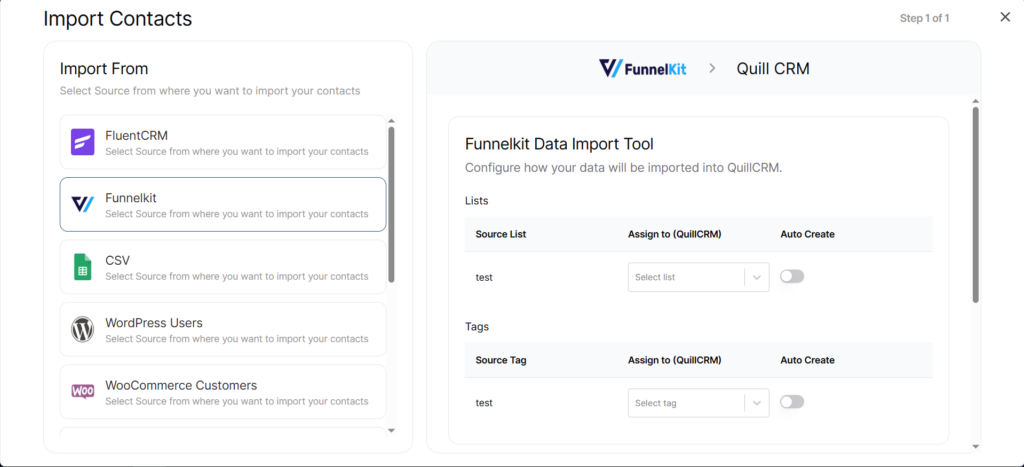Expand the Select tag chevron arrow

tap(757, 403)
